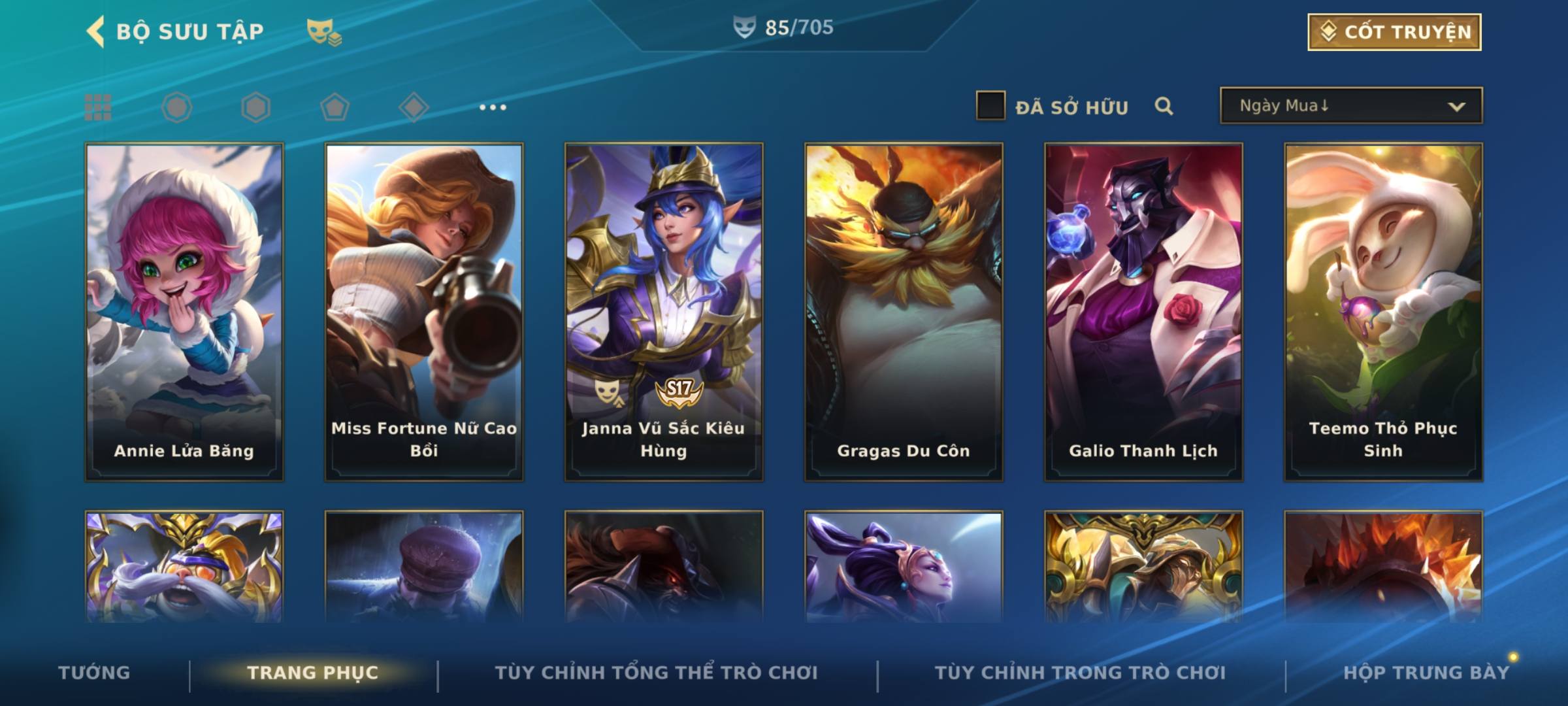The image size is (1568, 706).
Task: Open the Galio Thanh Lịch skin card
Action: 1143,312
